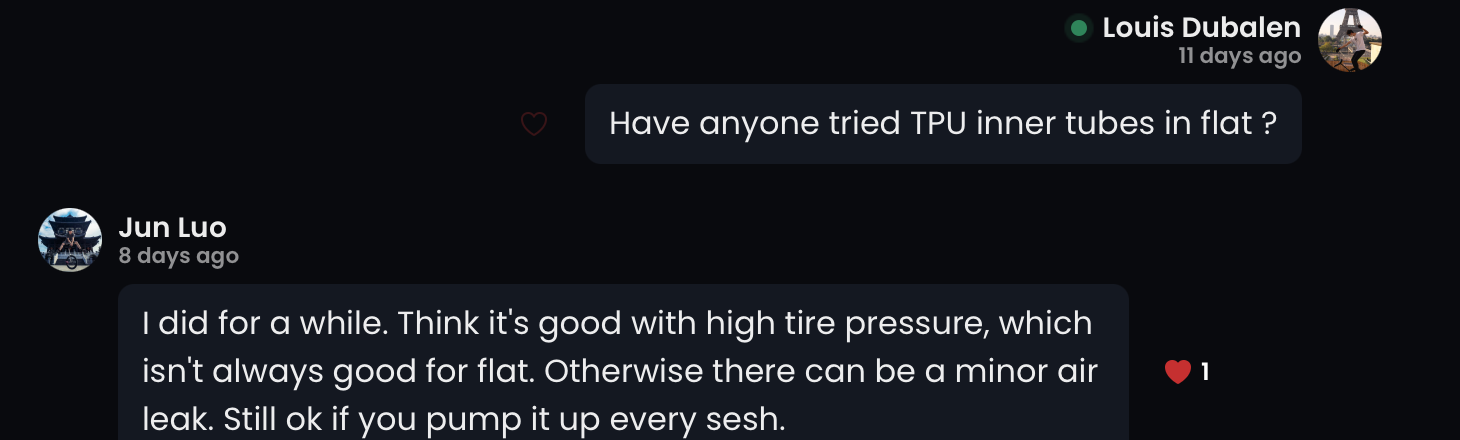The height and width of the screenshot is (440, 1460).
Task: Click "isn't always good for flat" phrase
Action: click(338, 372)
